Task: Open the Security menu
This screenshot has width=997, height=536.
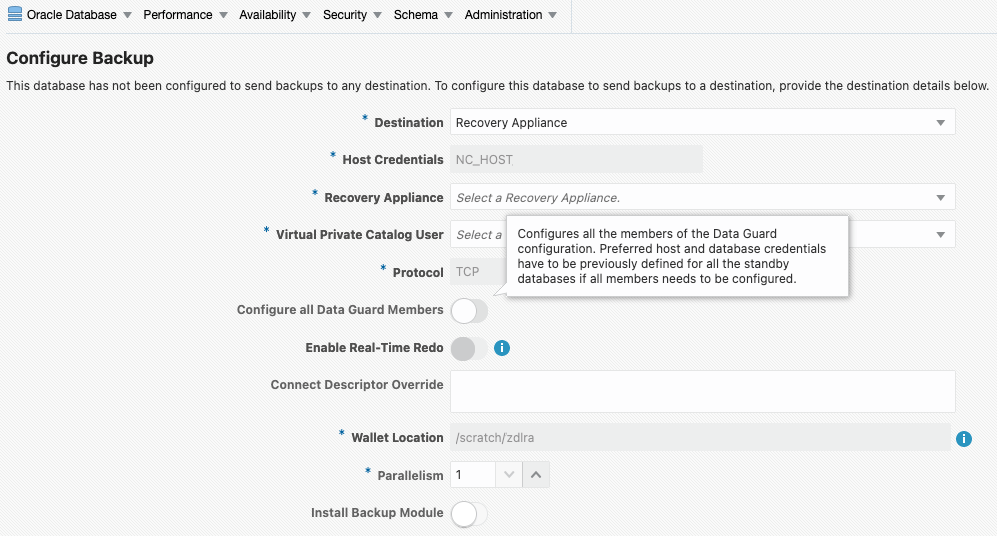Action: [x=351, y=15]
